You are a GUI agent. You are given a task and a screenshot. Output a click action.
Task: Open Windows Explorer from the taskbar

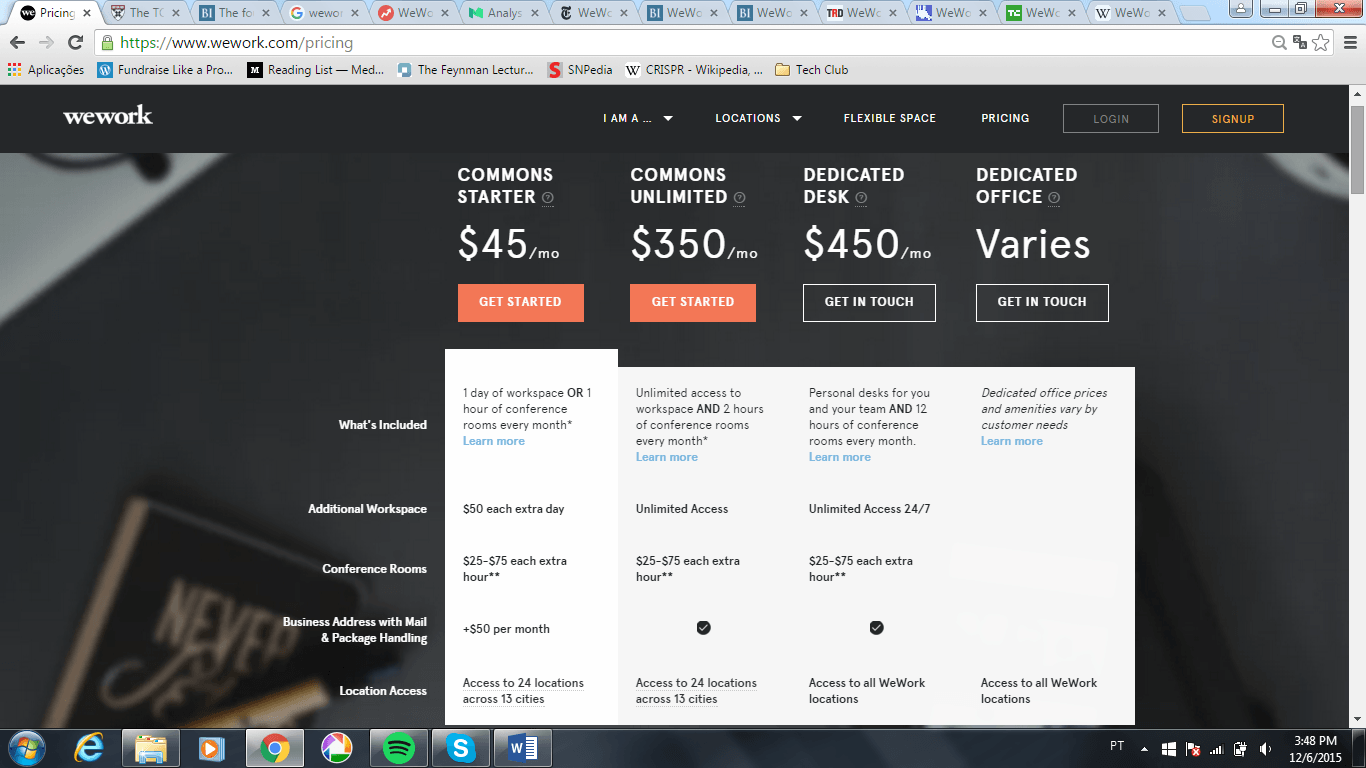coord(151,748)
